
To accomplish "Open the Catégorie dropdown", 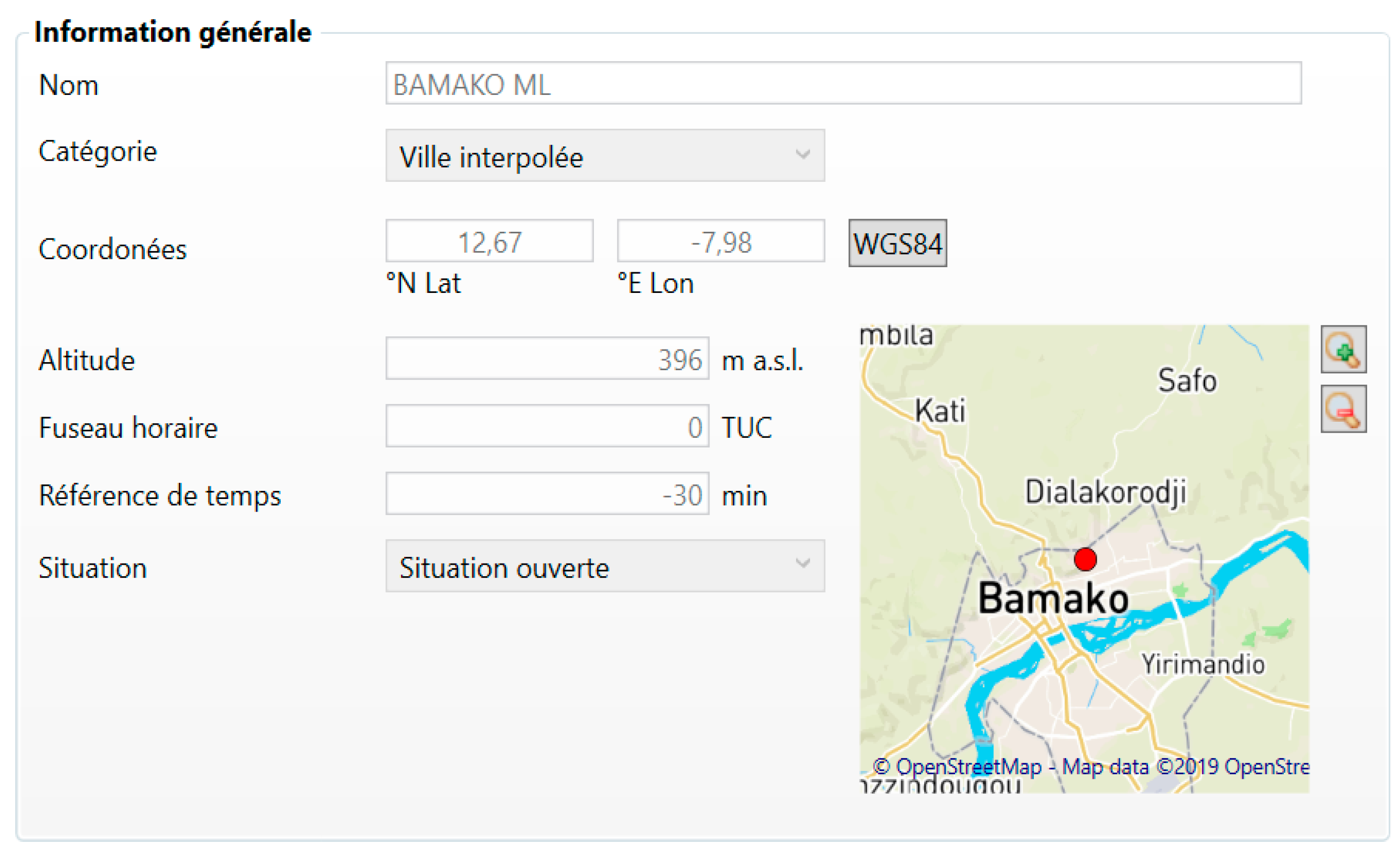I will pyautogui.click(x=605, y=156).
